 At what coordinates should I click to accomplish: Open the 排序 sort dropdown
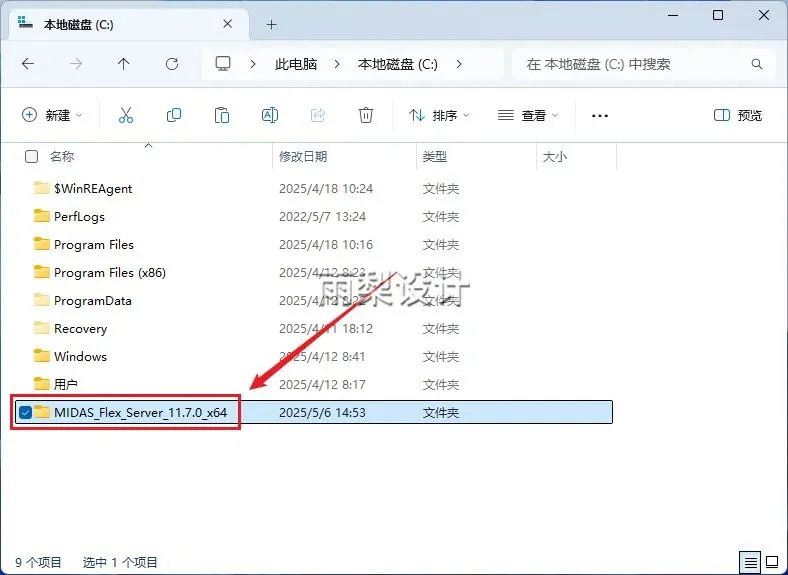tap(439, 116)
